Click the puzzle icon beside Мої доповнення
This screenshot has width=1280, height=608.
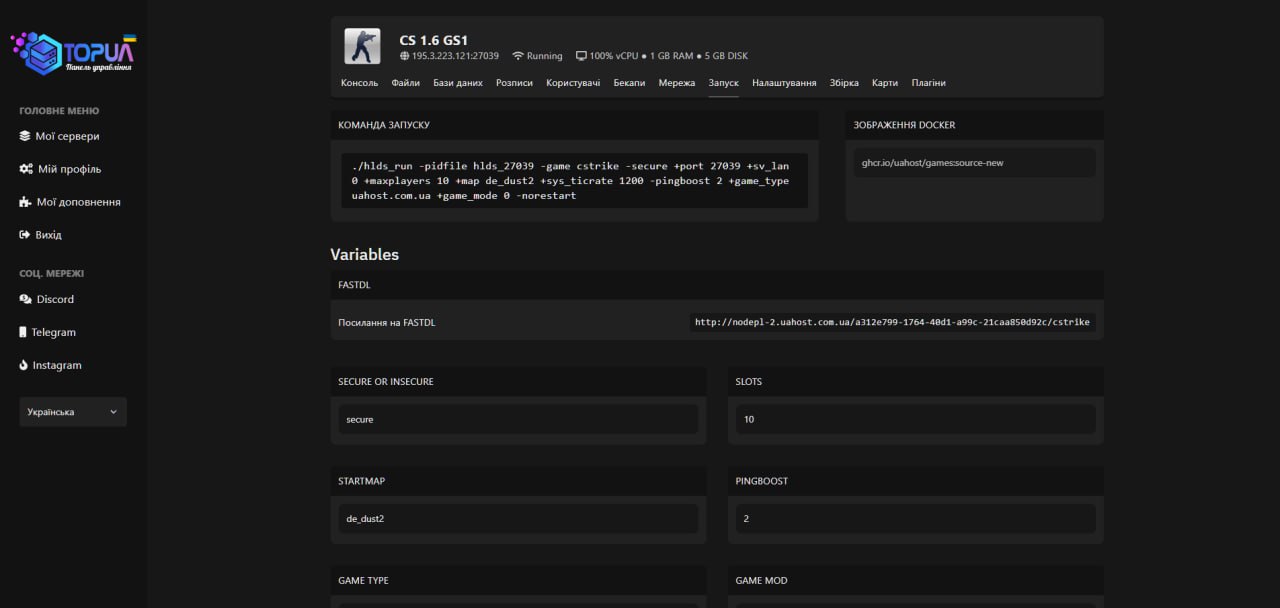[25, 202]
